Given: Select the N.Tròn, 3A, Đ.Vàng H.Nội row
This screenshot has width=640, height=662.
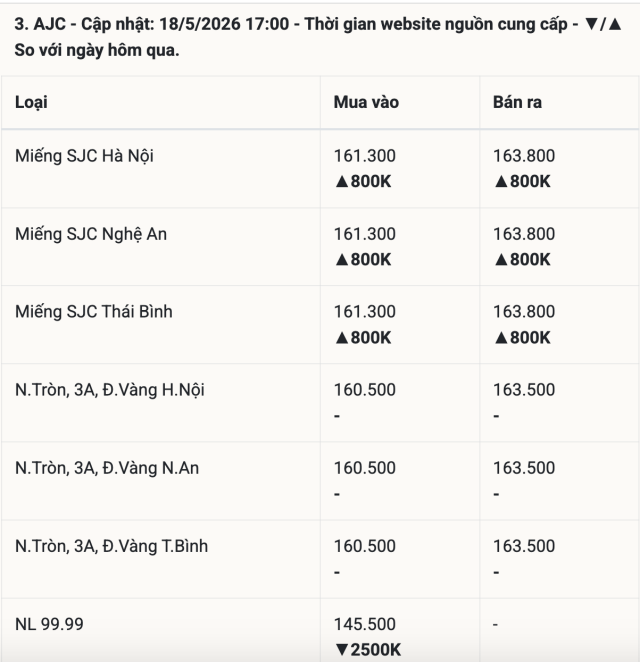Looking at the screenshot, I should (x=320, y=403).
